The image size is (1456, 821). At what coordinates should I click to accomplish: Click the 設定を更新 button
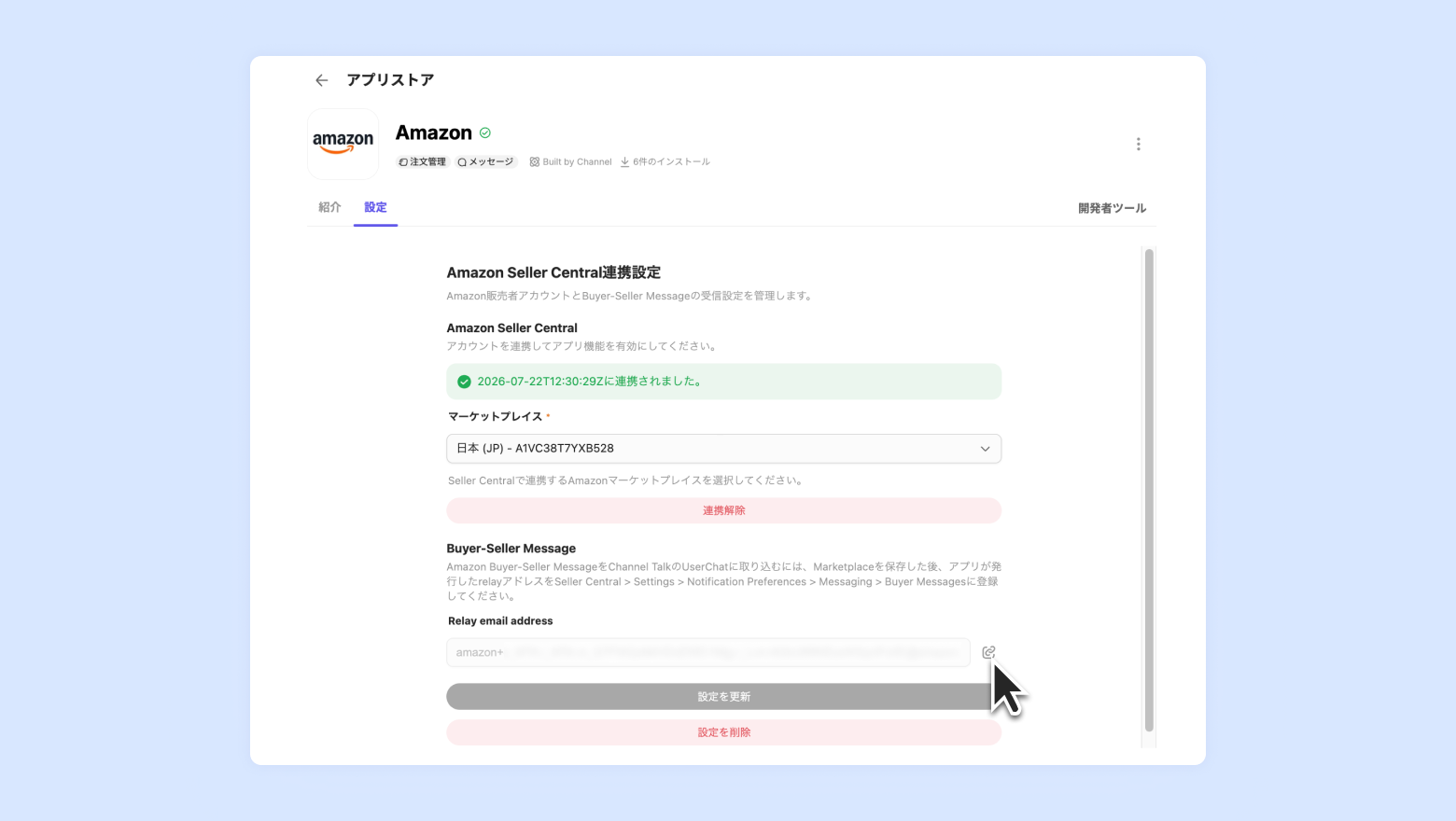tap(723, 697)
